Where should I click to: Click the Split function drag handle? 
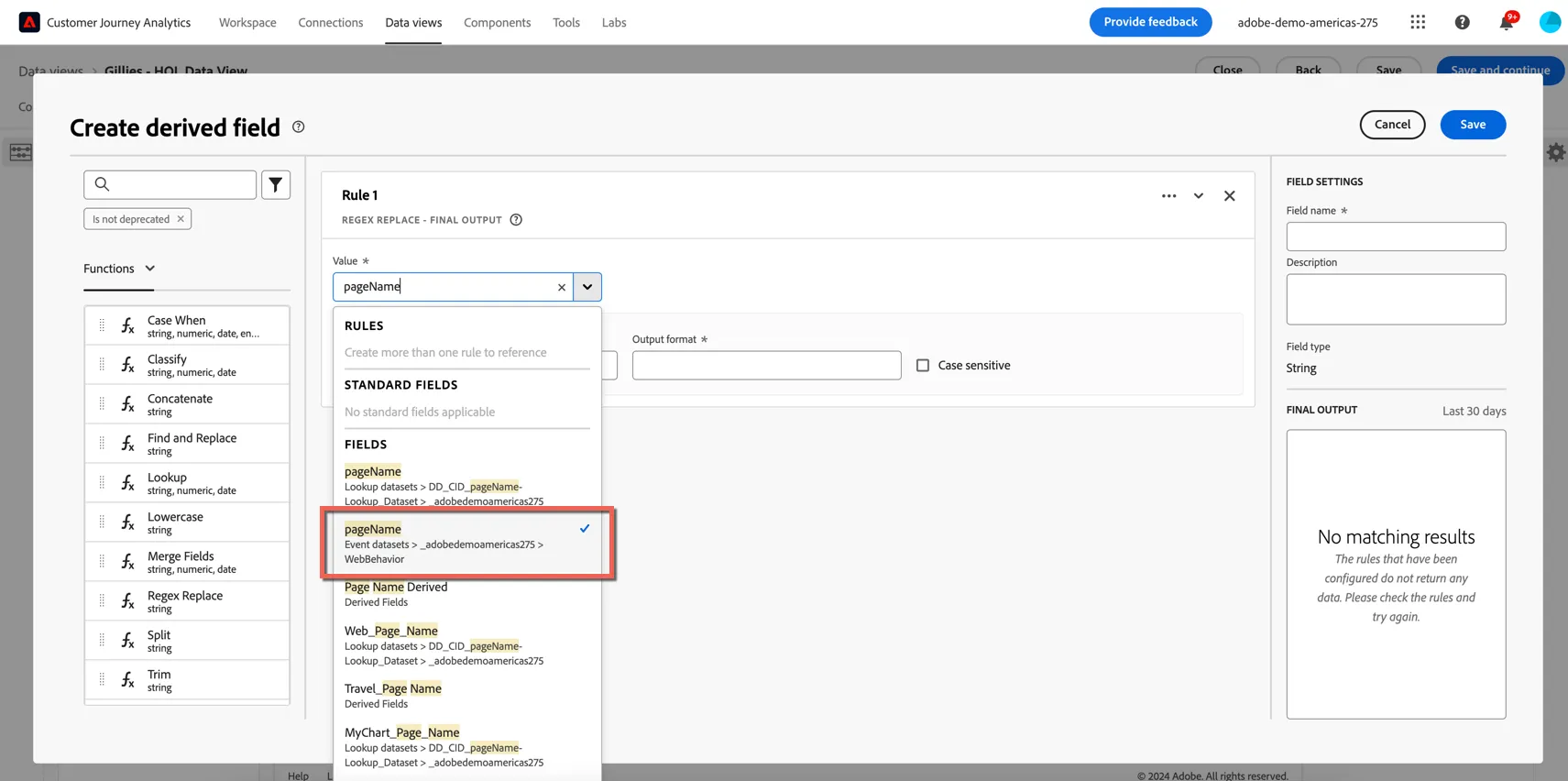102,641
